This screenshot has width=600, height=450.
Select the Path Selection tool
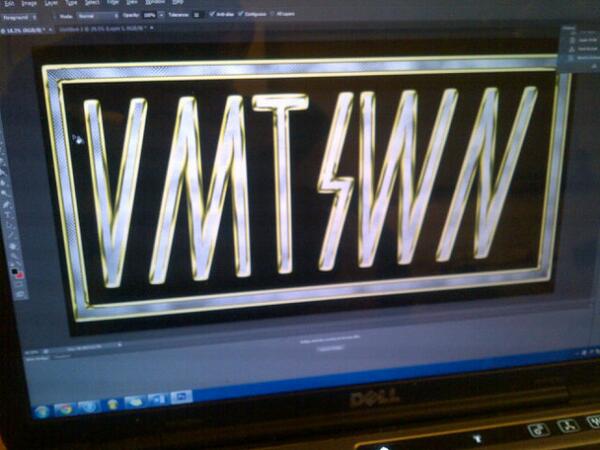click(x=10, y=225)
